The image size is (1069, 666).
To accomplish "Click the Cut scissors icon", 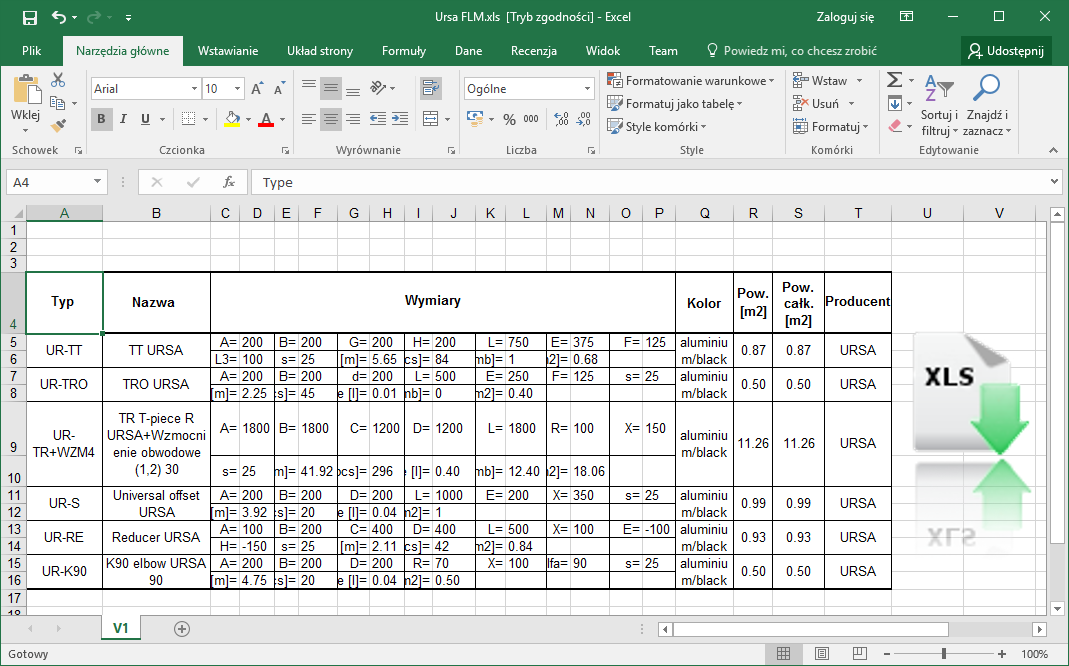I will pyautogui.click(x=58, y=81).
